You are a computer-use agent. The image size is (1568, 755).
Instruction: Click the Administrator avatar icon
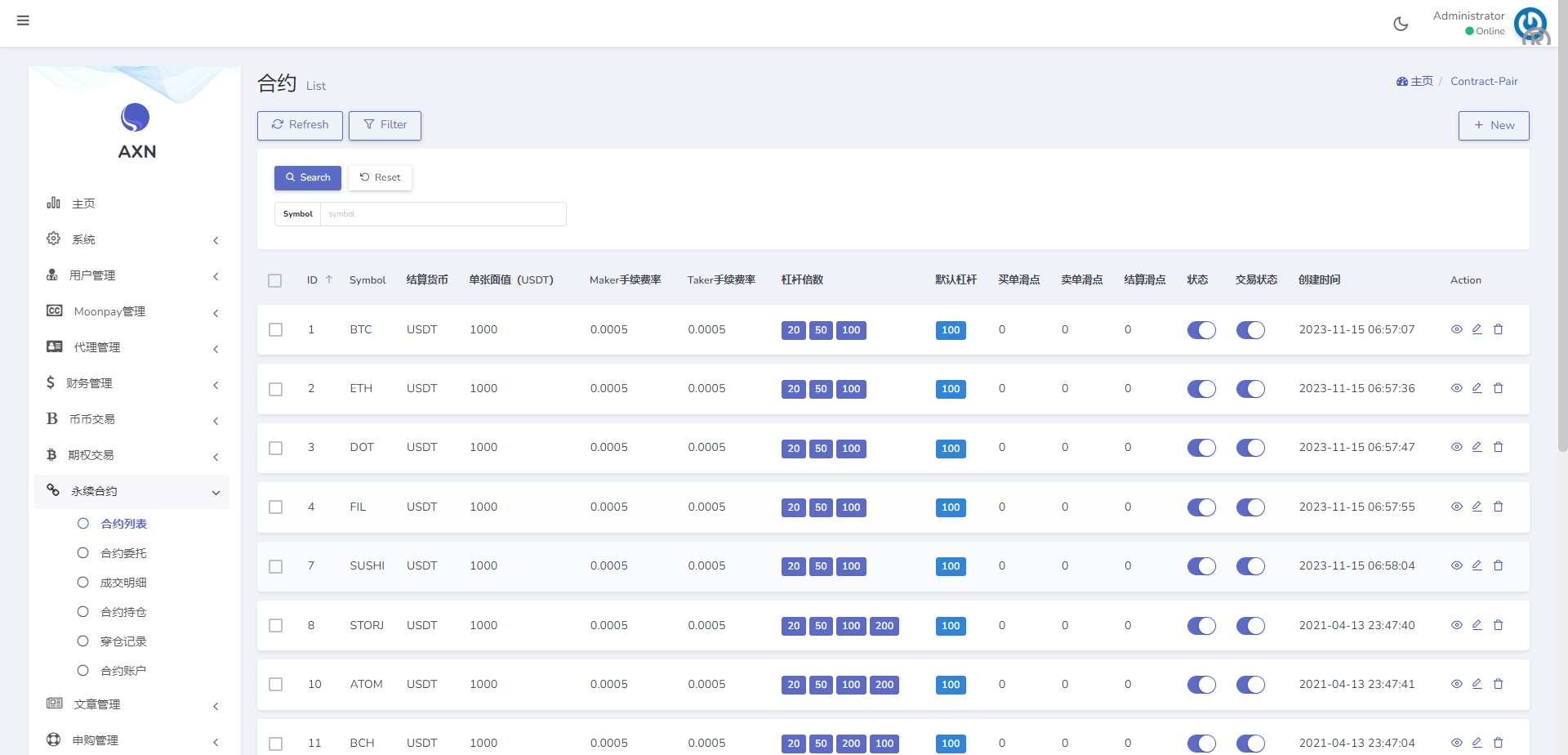coord(1530,24)
